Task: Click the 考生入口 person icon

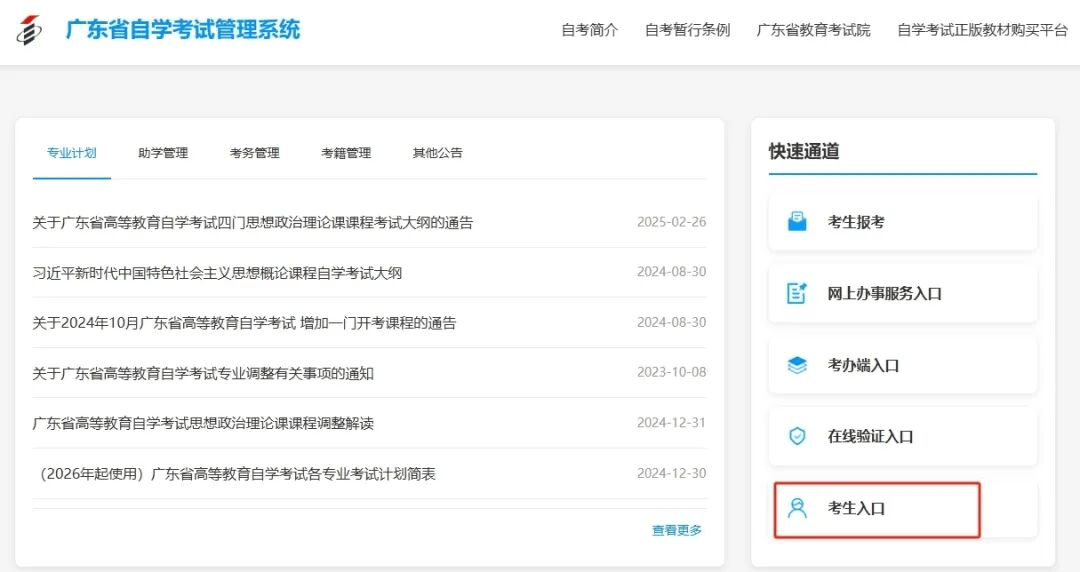Action: click(x=797, y=508)
